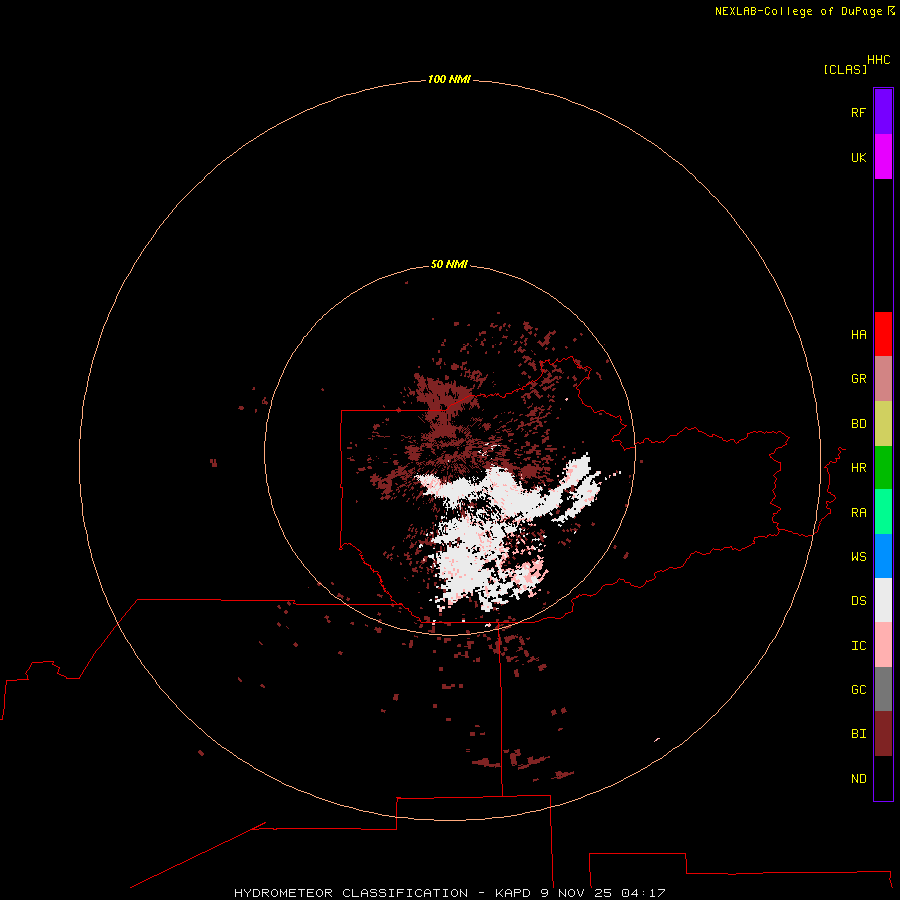Screen dimensions: 900x900
Task: Click the Hydrometeor Classification KAPD timestamp caption
Action: [x=449, y=893]
